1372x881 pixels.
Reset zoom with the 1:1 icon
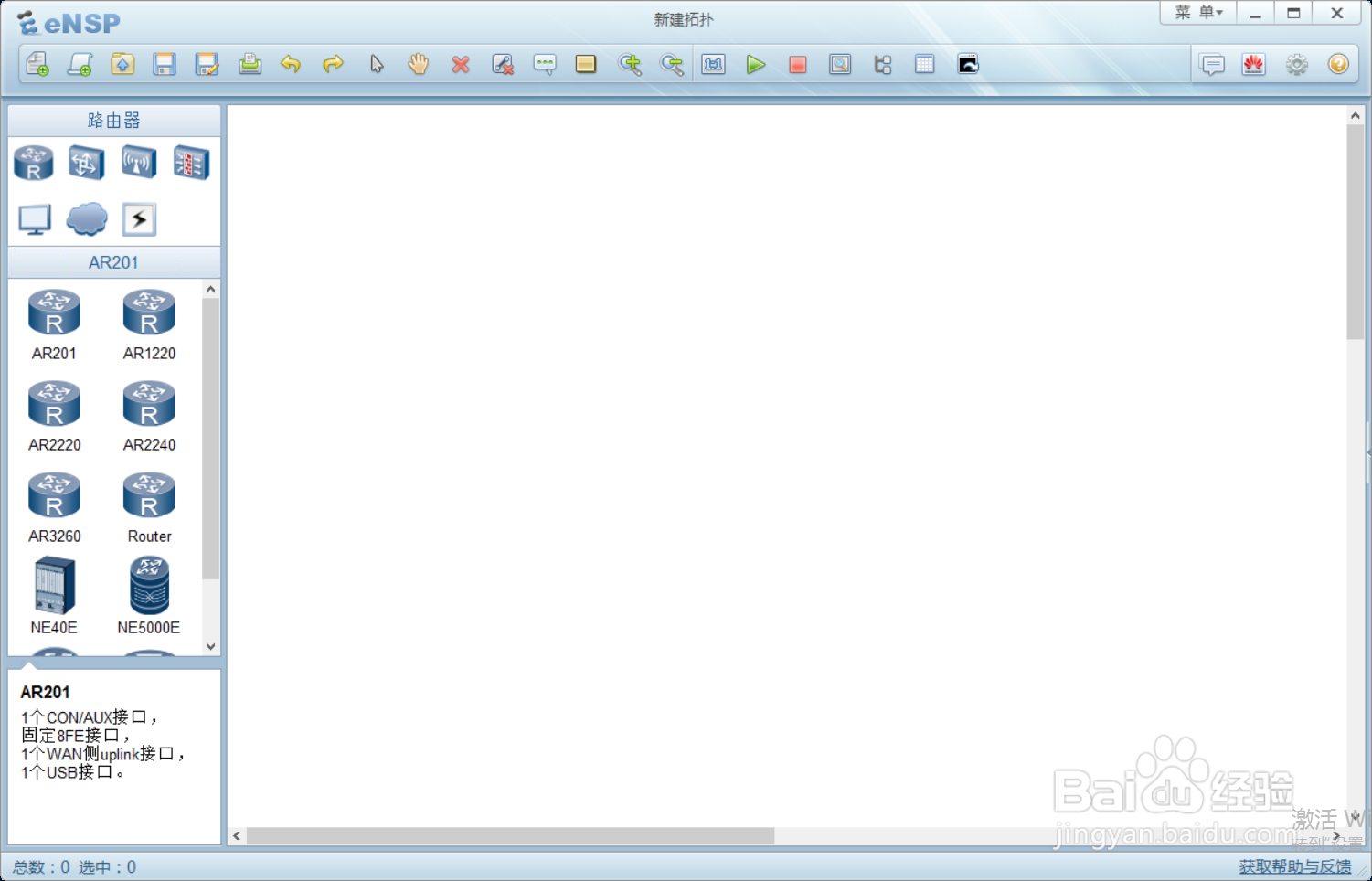(714, 64)
